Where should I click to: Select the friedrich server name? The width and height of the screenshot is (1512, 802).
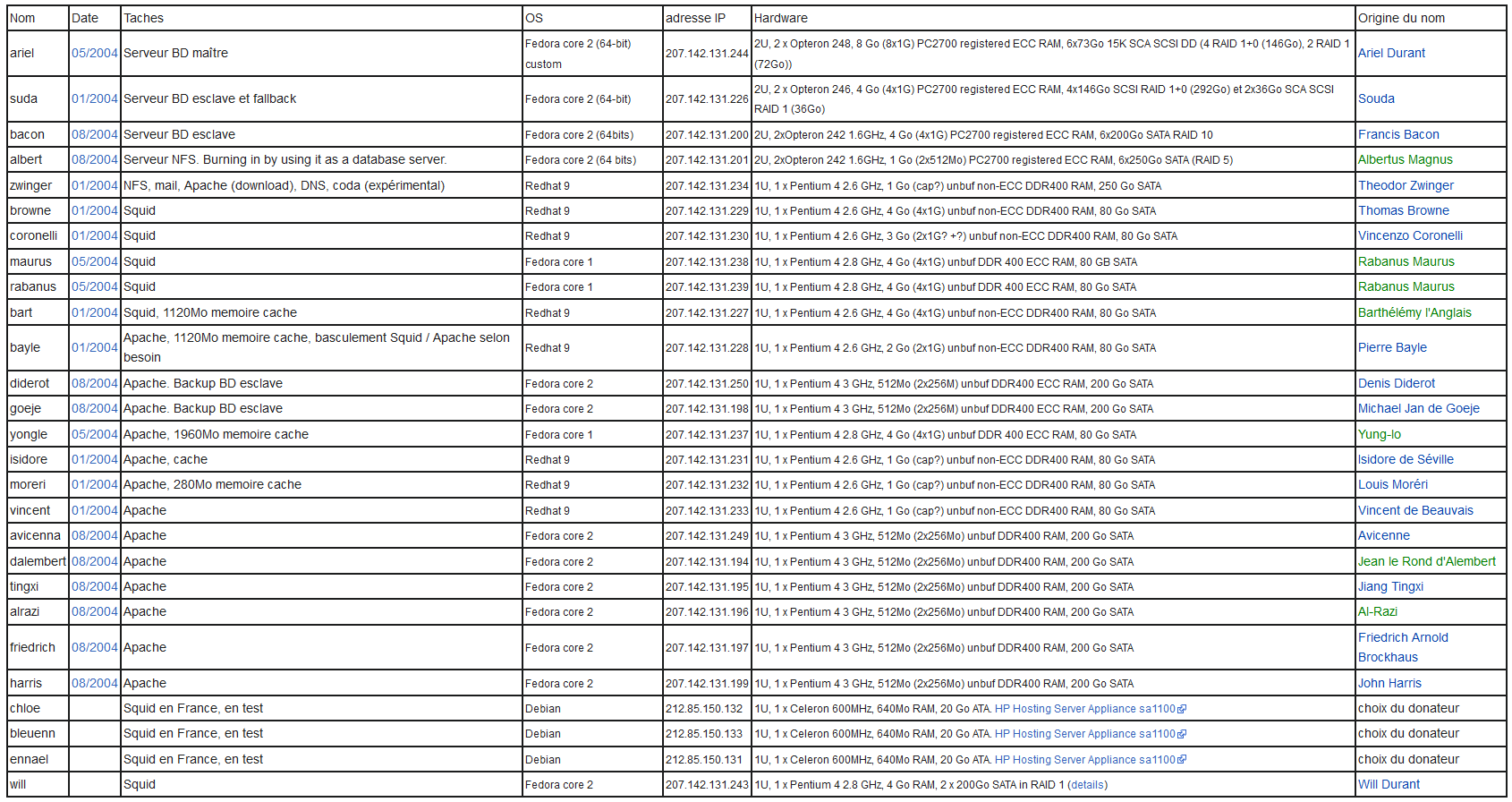pos(32,647)
